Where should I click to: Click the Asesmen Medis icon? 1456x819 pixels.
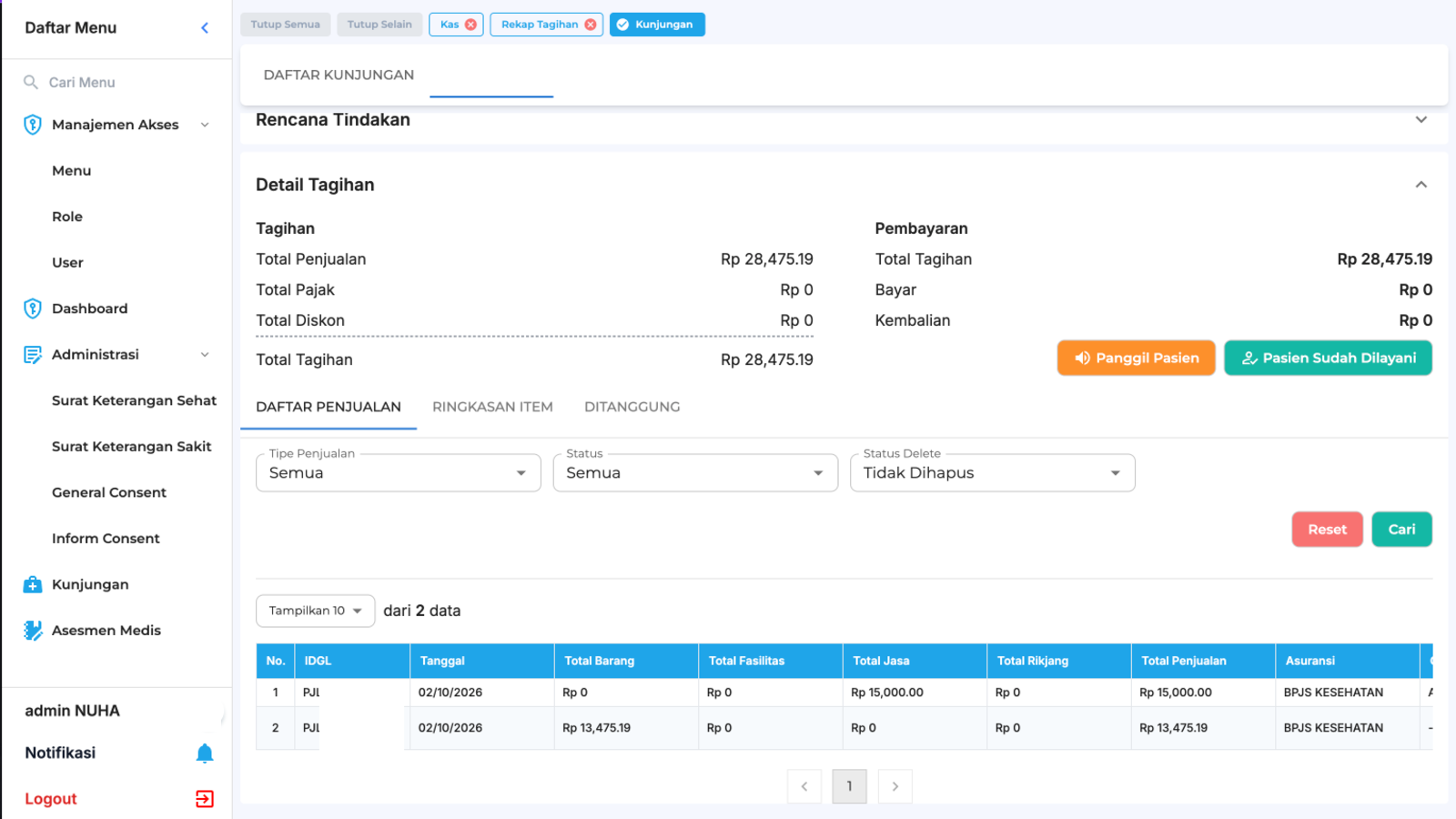33,630
